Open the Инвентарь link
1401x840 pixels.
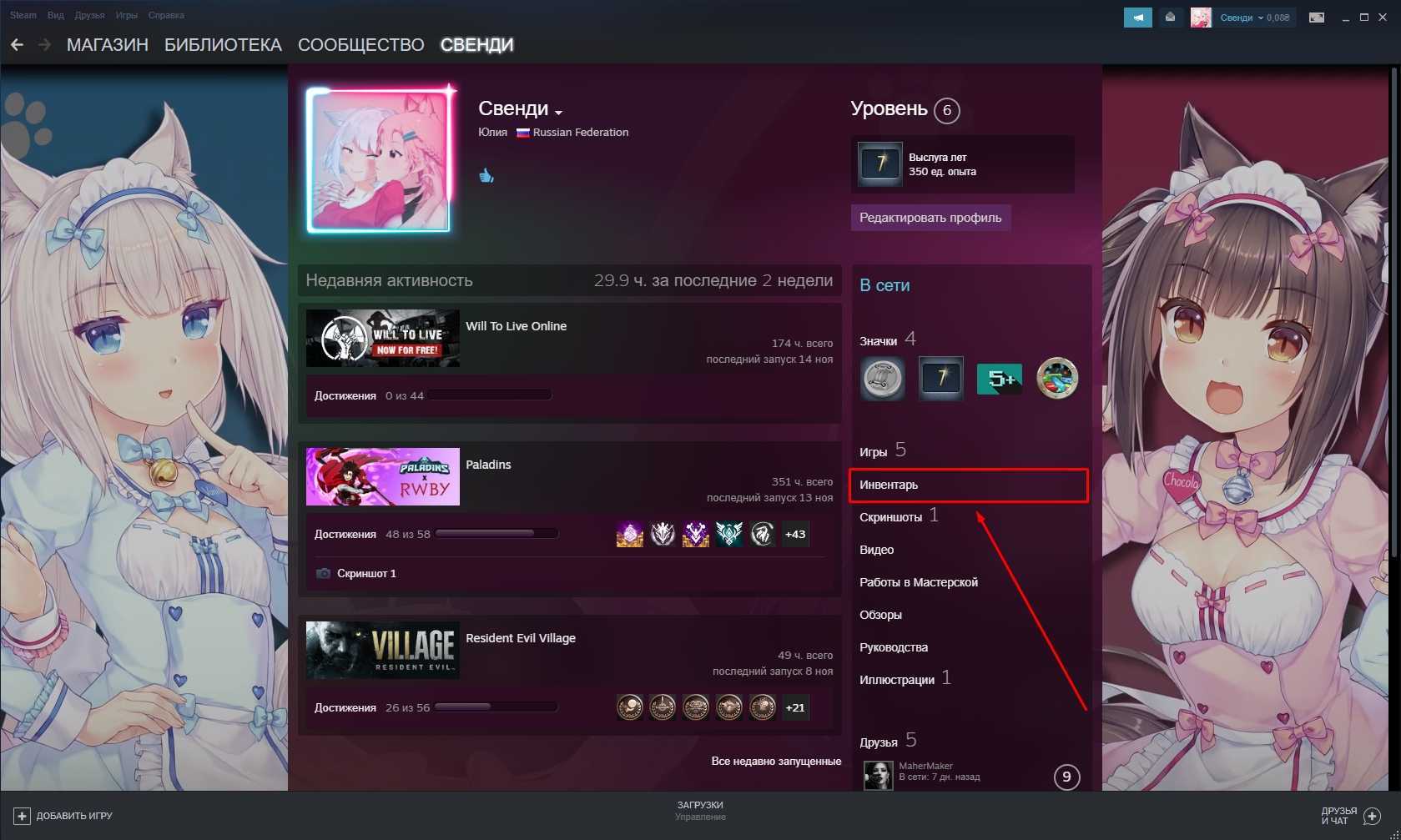point(889,485)
